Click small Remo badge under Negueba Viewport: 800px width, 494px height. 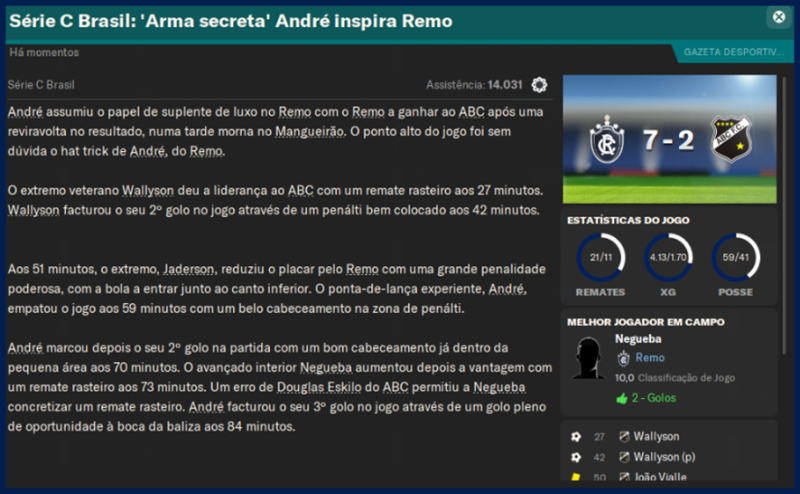[623, 358]
